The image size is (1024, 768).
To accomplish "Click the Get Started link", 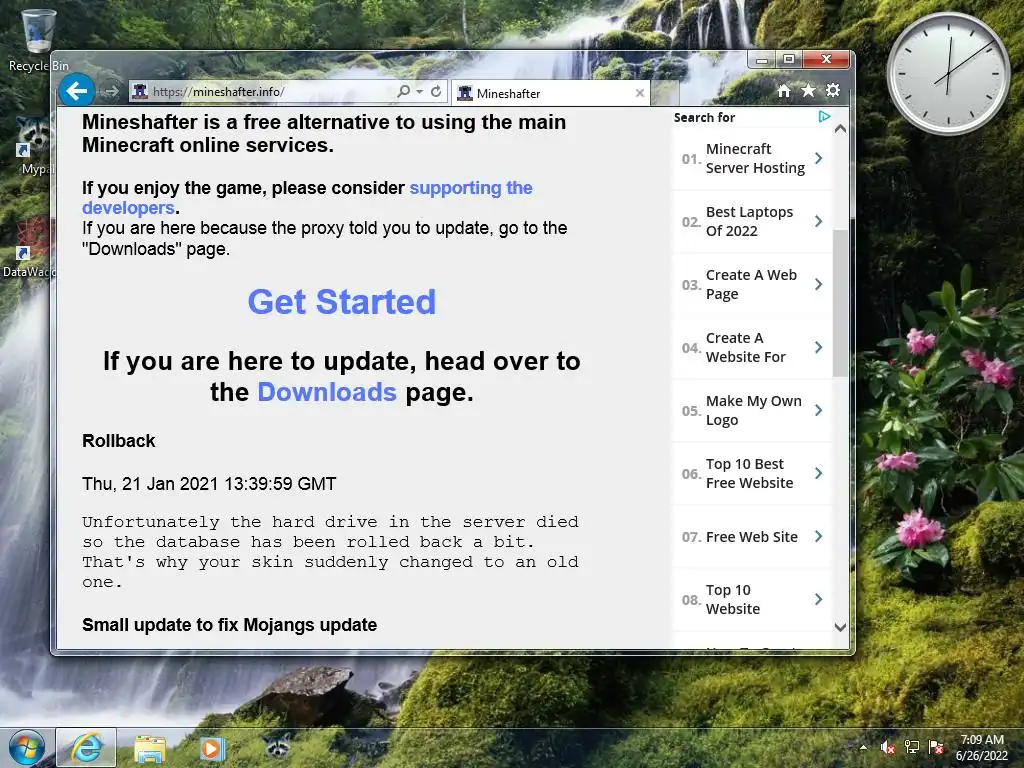I will coord(342,302).
